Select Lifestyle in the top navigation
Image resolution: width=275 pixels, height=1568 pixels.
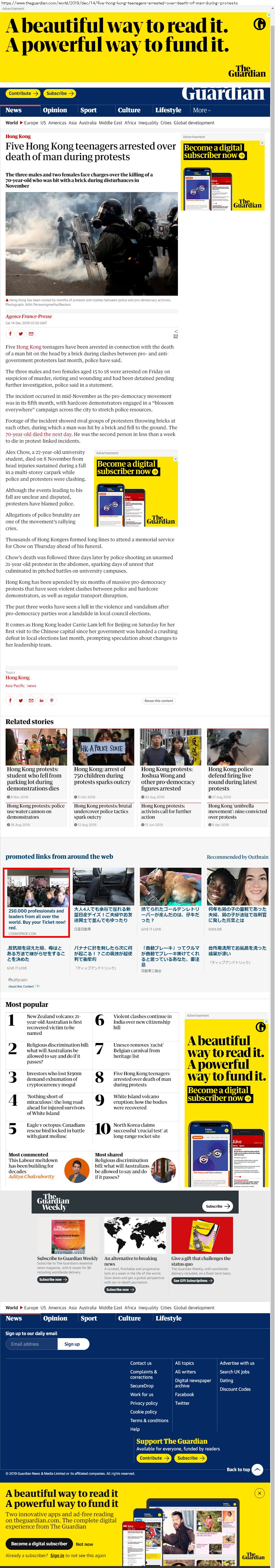[x=168, y=110]
